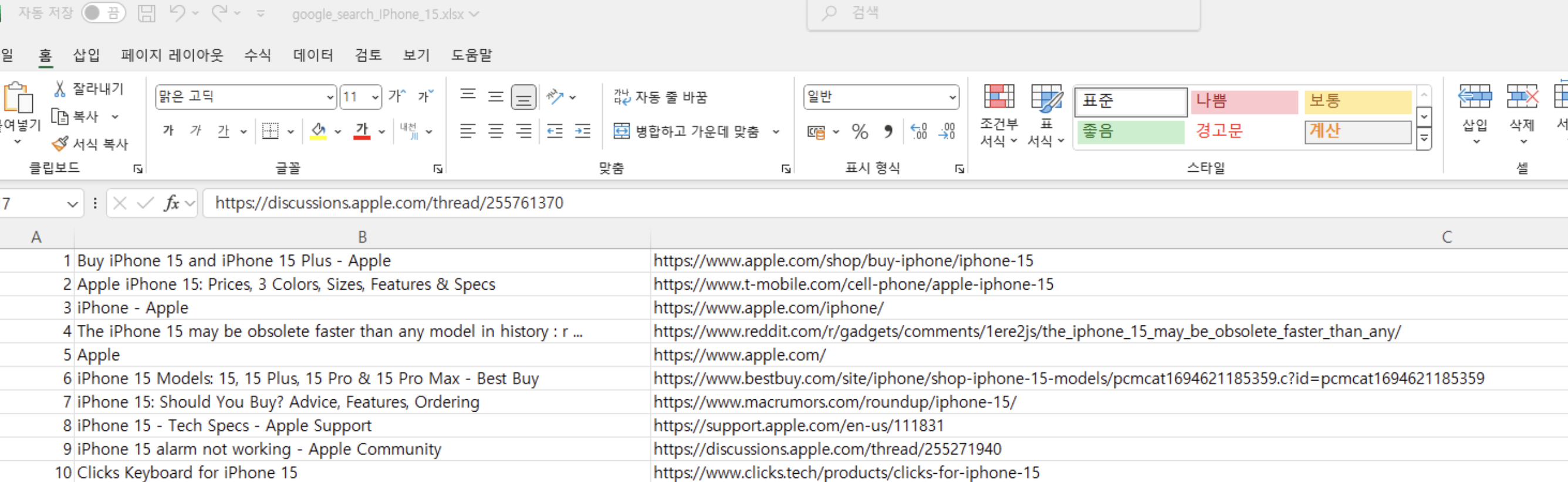Screen dimensions: 1568x482
Task: Click 자동 줄 바꿈 wrap text
Action: tap(660, 97)
